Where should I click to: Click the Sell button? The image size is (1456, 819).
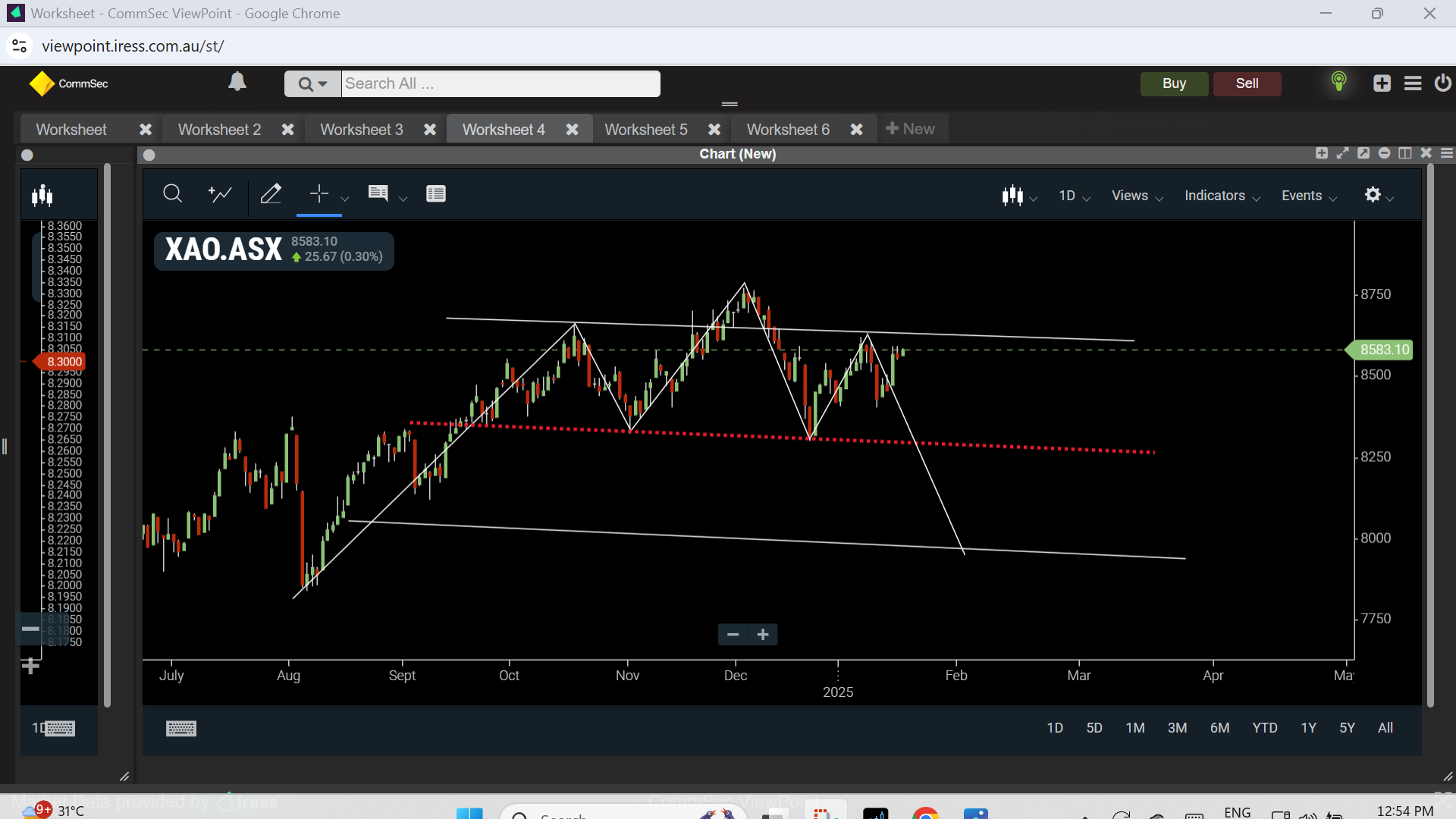(1247, 83)
